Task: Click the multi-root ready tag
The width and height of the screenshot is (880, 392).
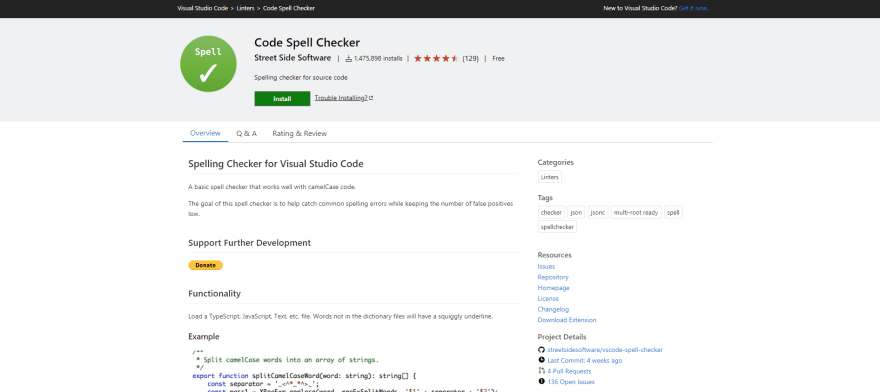Action: [x=636, y=213]
